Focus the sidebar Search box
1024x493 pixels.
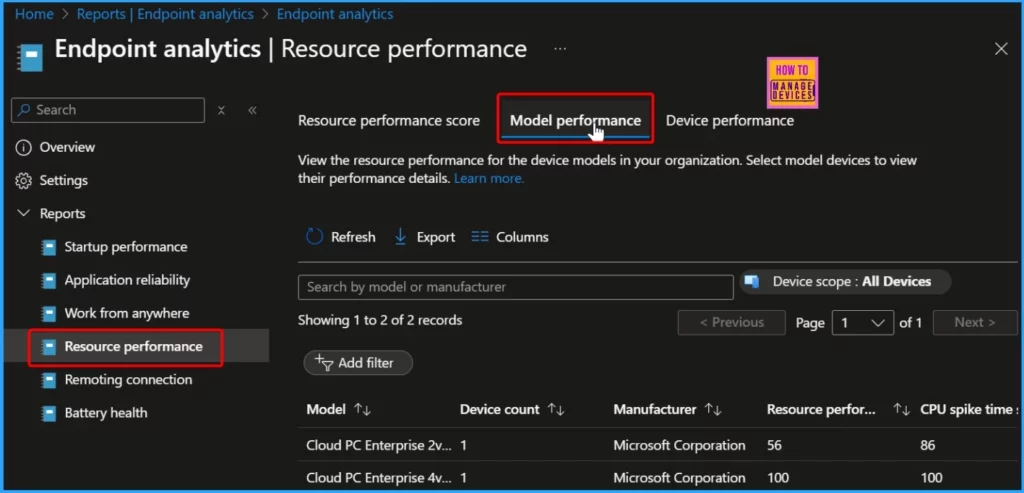tap(108, 110)
